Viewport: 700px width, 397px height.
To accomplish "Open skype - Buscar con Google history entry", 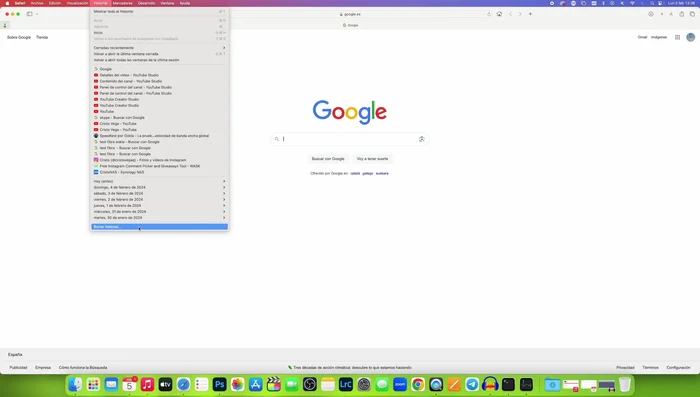I will tap(159, 118).
